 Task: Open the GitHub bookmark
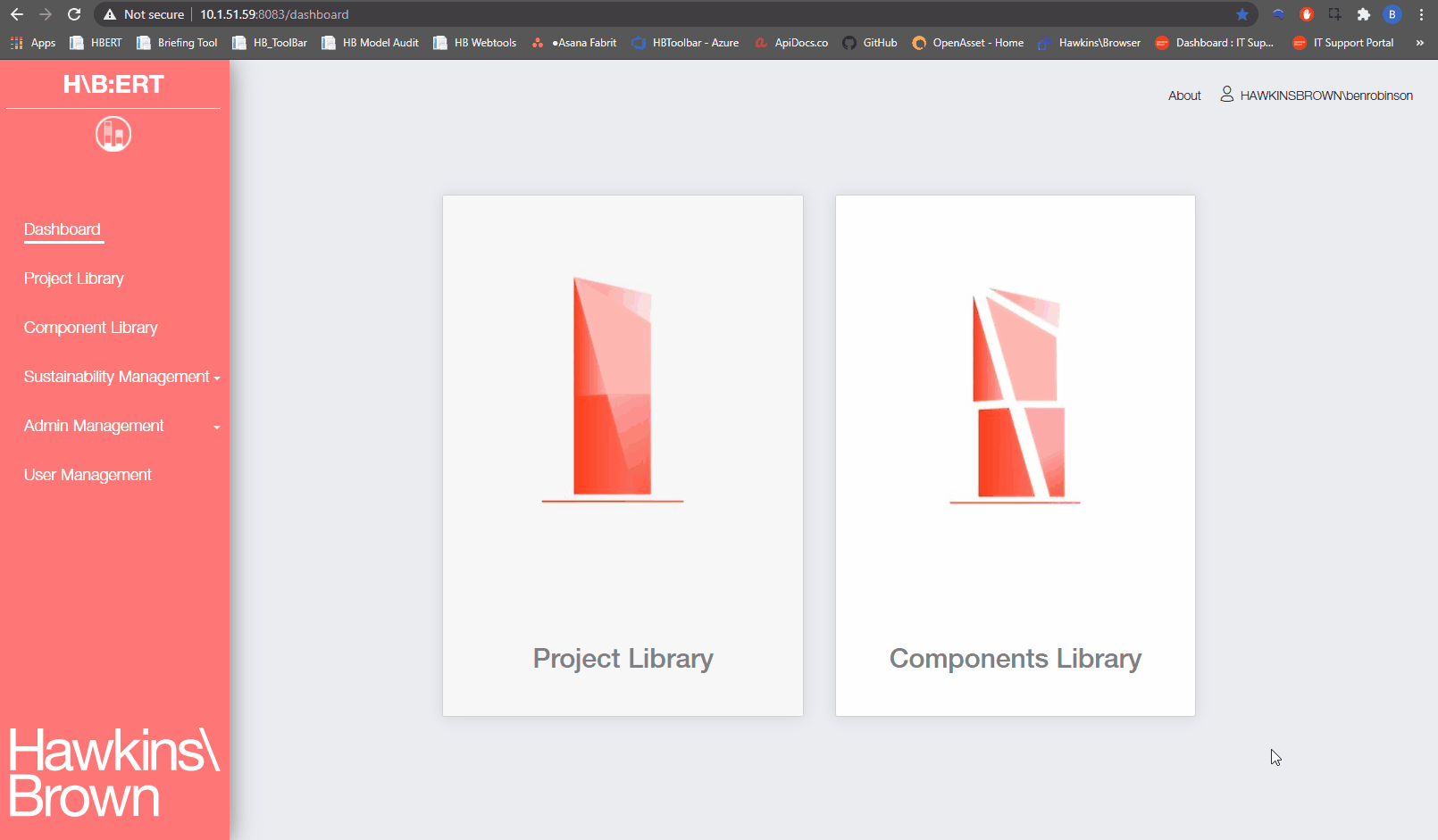(870, 43)
